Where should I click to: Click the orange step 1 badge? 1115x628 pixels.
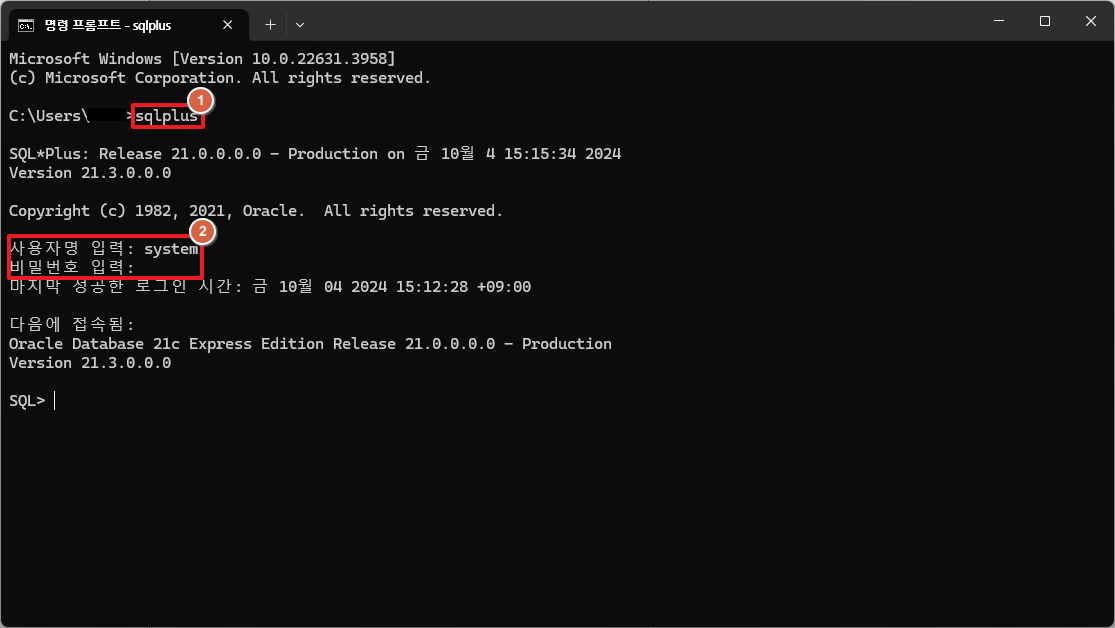click(201, 100)
